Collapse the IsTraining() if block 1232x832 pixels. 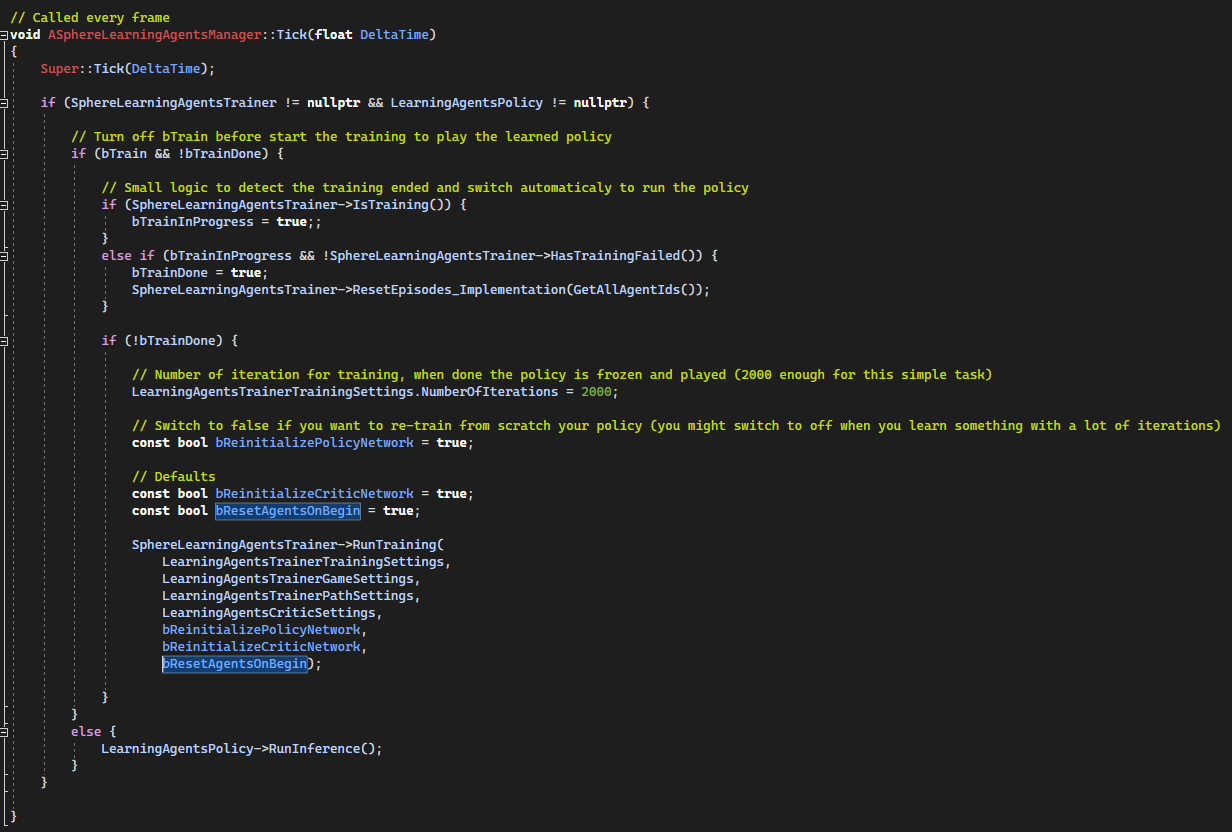[x=5, y=205]
